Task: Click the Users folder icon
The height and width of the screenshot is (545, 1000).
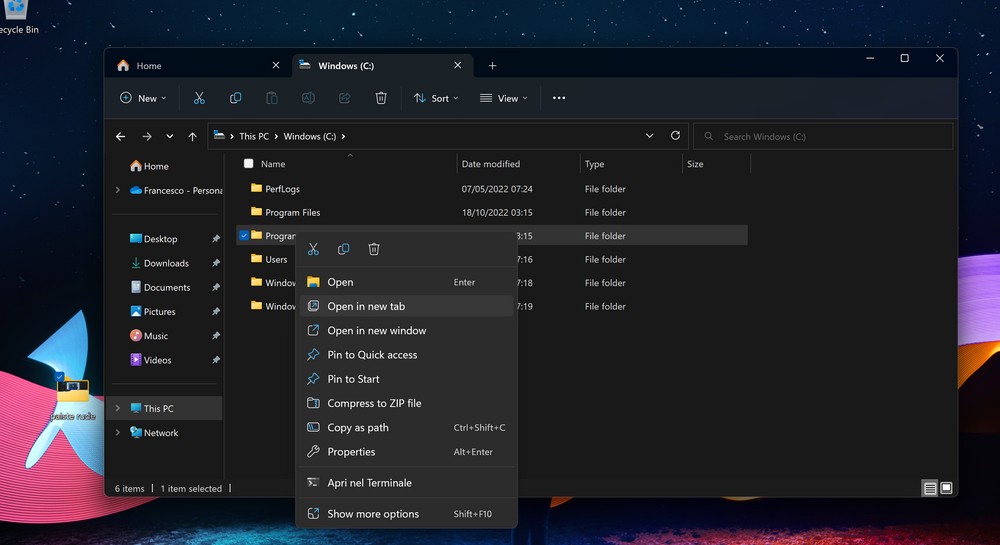Action: [x=256, y=259]
